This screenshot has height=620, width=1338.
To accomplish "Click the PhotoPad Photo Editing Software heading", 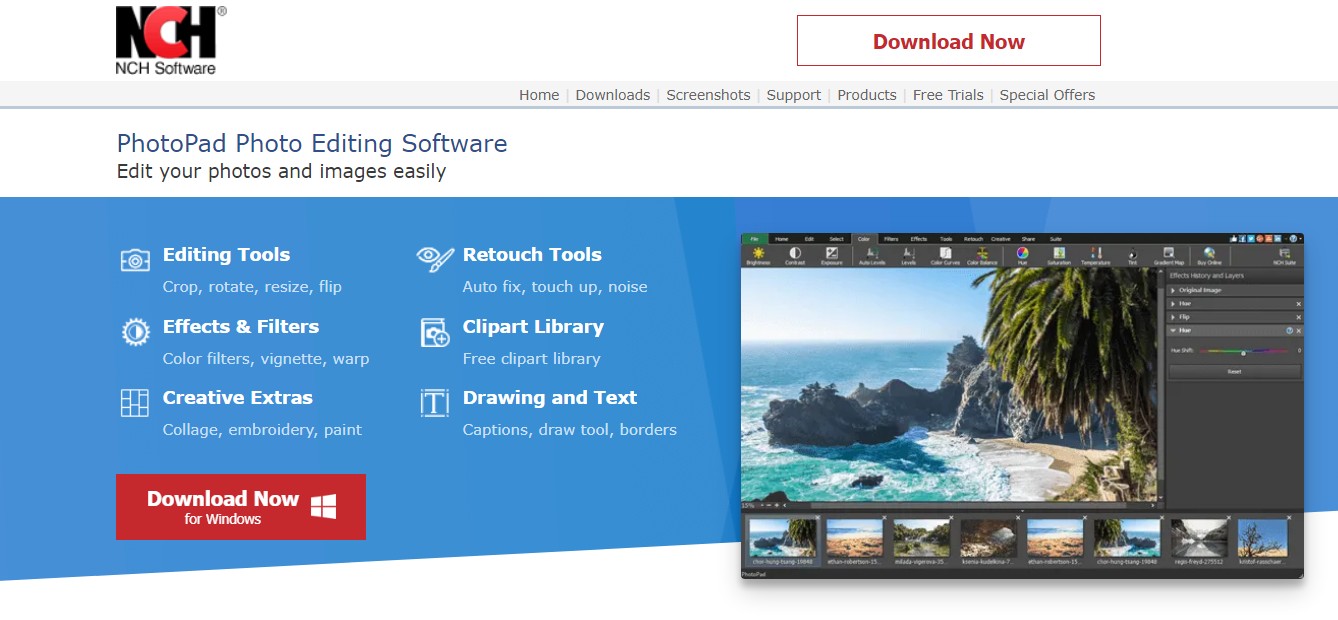I will 312,144.
